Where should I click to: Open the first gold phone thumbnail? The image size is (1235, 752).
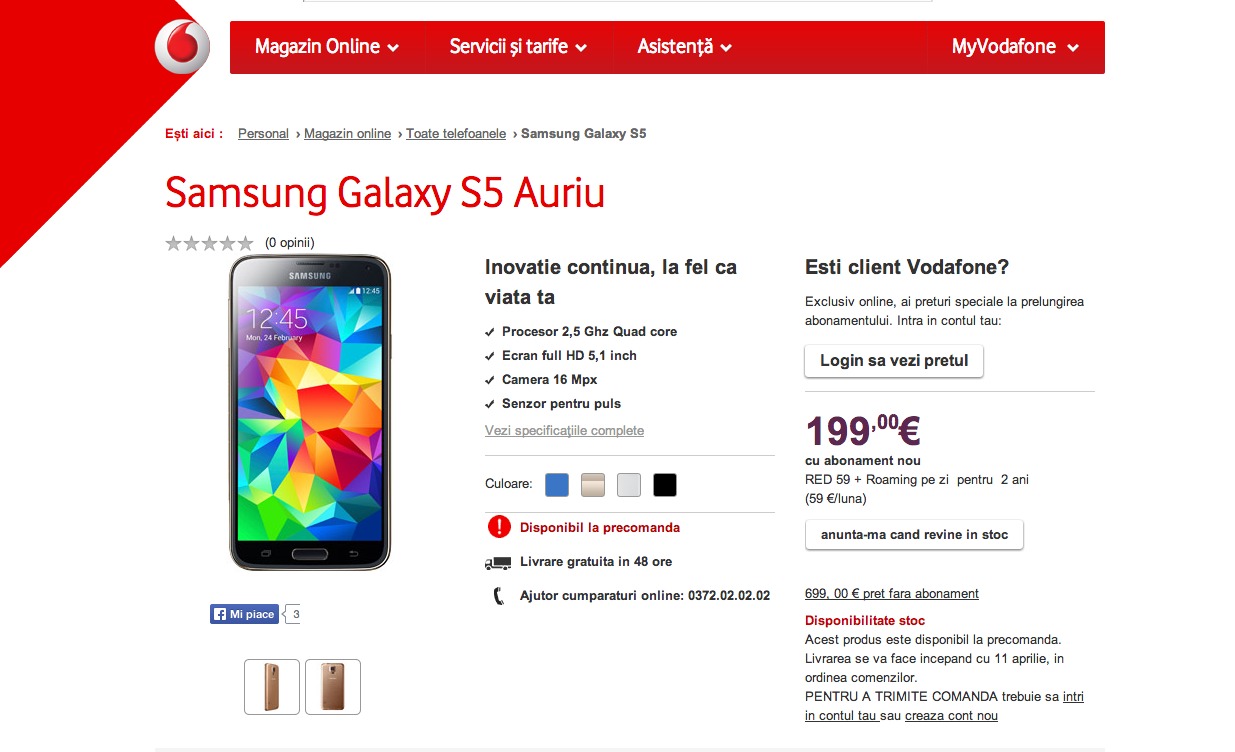(x=272, y=687)
